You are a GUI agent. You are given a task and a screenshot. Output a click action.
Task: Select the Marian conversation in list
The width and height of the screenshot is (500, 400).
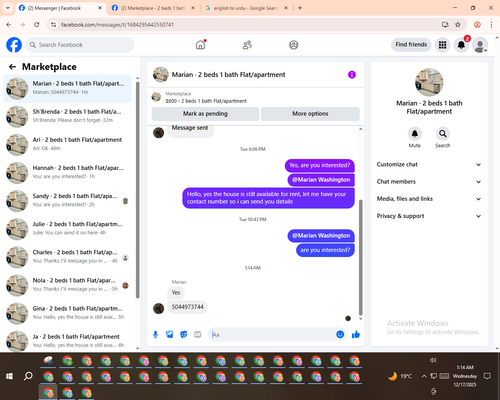tap(68, 88)
